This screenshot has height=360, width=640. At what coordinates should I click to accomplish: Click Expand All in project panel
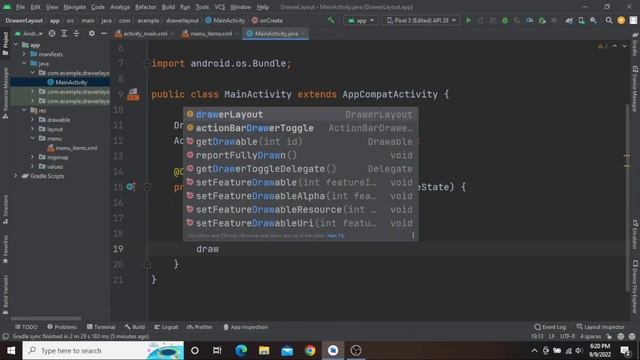click(64, 33)
